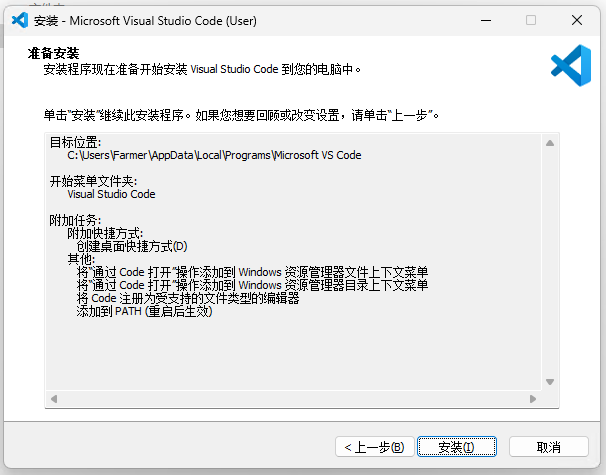Viewport: 606px width, 475px height.
Task: Click the line about 资源管理器目录上下文菜单
Action: tap(252, 285)
